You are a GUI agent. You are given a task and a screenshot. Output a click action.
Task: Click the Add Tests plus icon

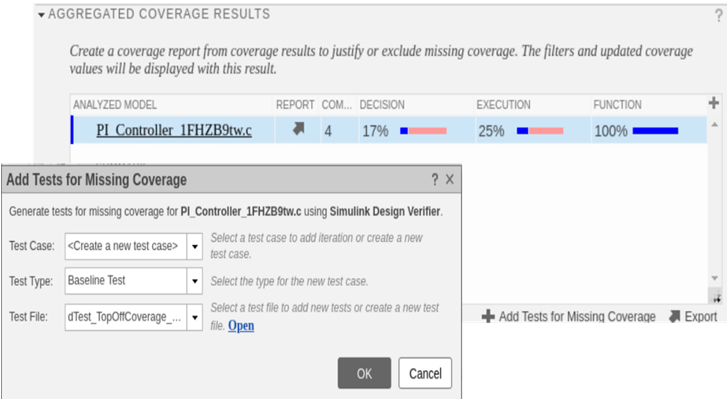point(488,316)
